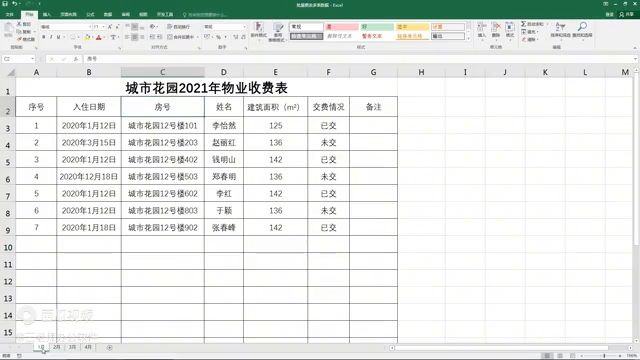Screen dimensions: 640x360
Task: Click the Cut scissors icon
Action: coord(19,24)
